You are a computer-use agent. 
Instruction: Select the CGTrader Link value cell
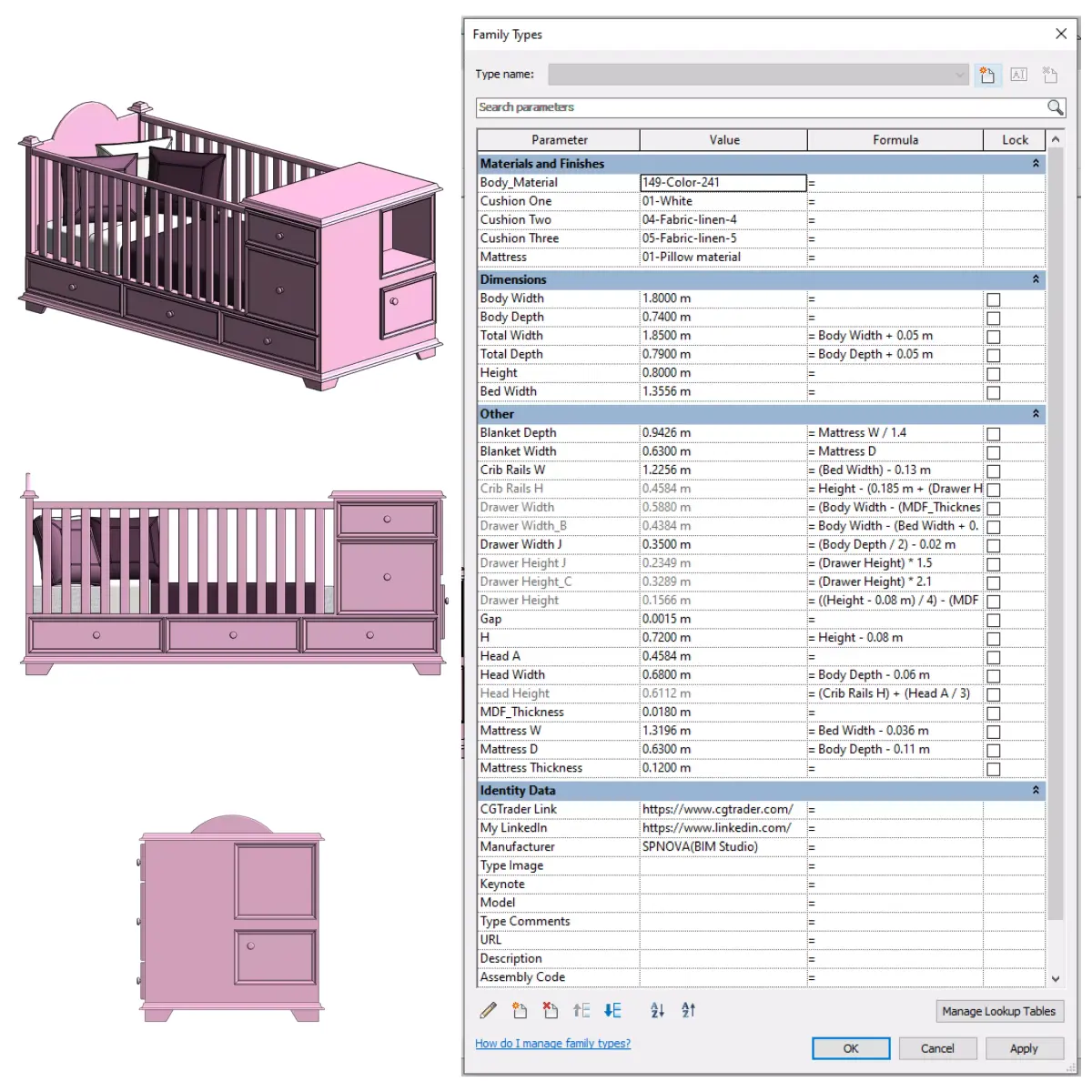[x=723, y=810]
